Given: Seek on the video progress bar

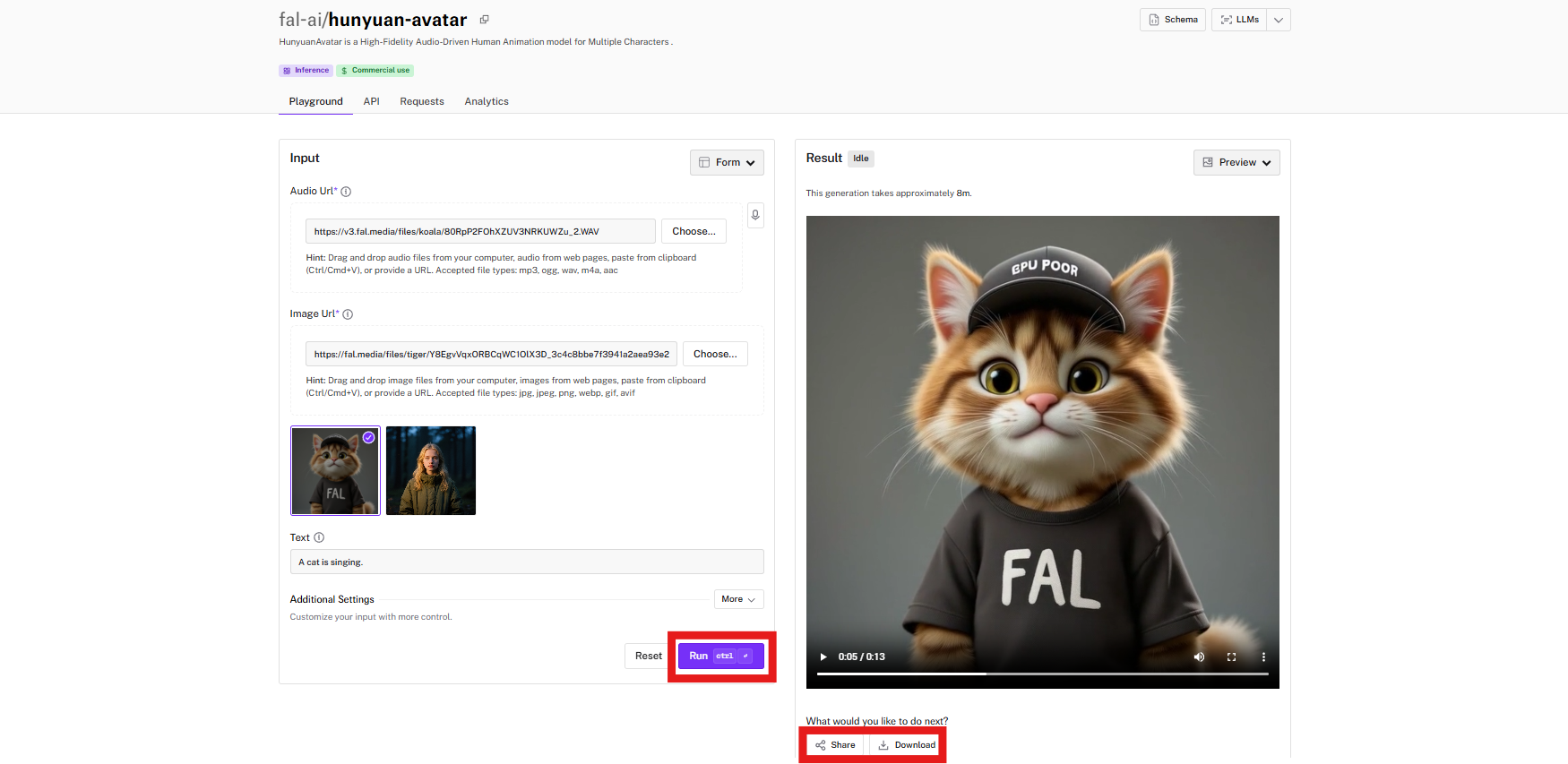Looking at the screenshot, I should tap(1043, 674).
